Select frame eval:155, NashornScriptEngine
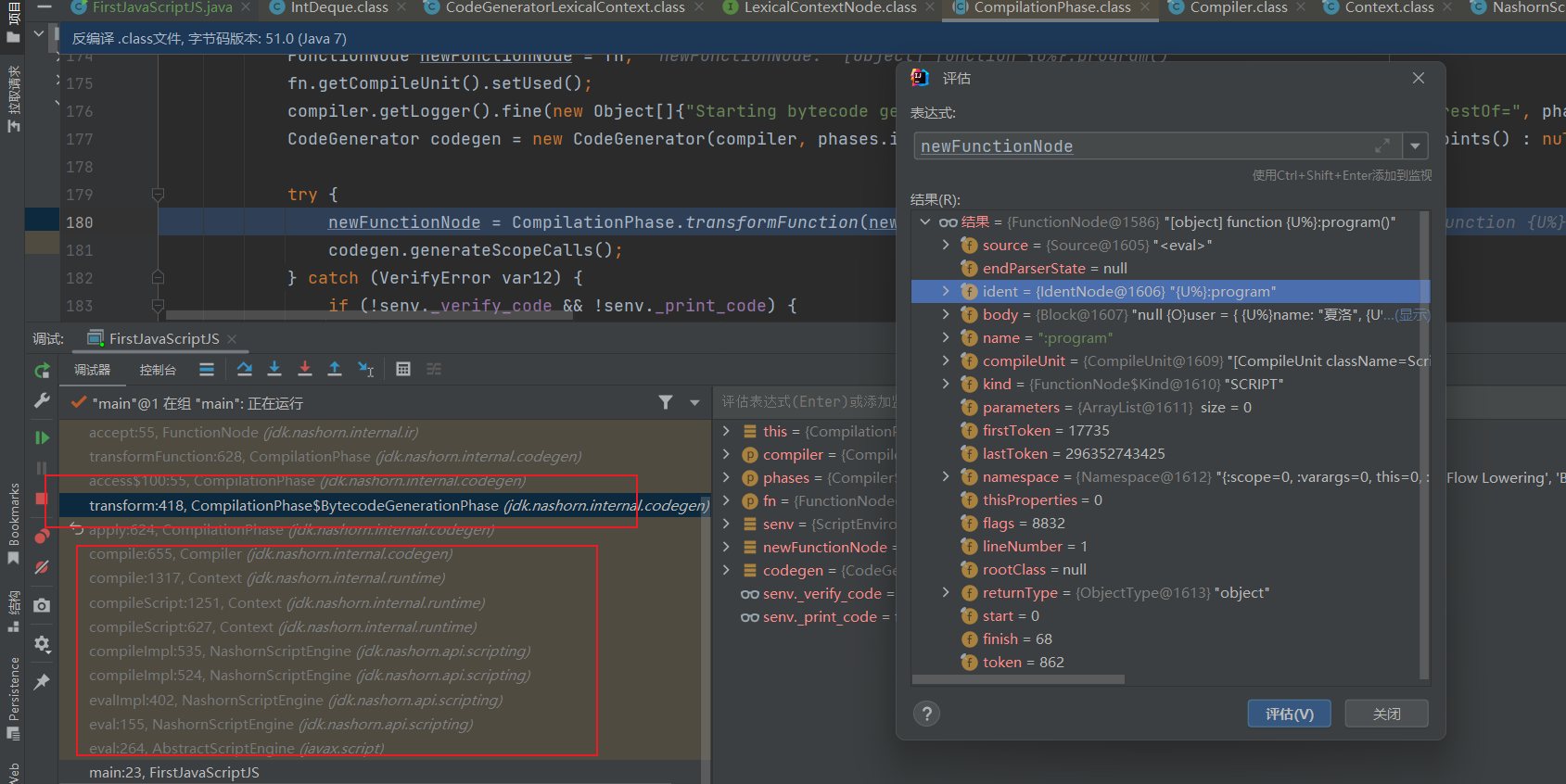The width and height of the screenshot is (1566, 784). (x=380, y=724)
